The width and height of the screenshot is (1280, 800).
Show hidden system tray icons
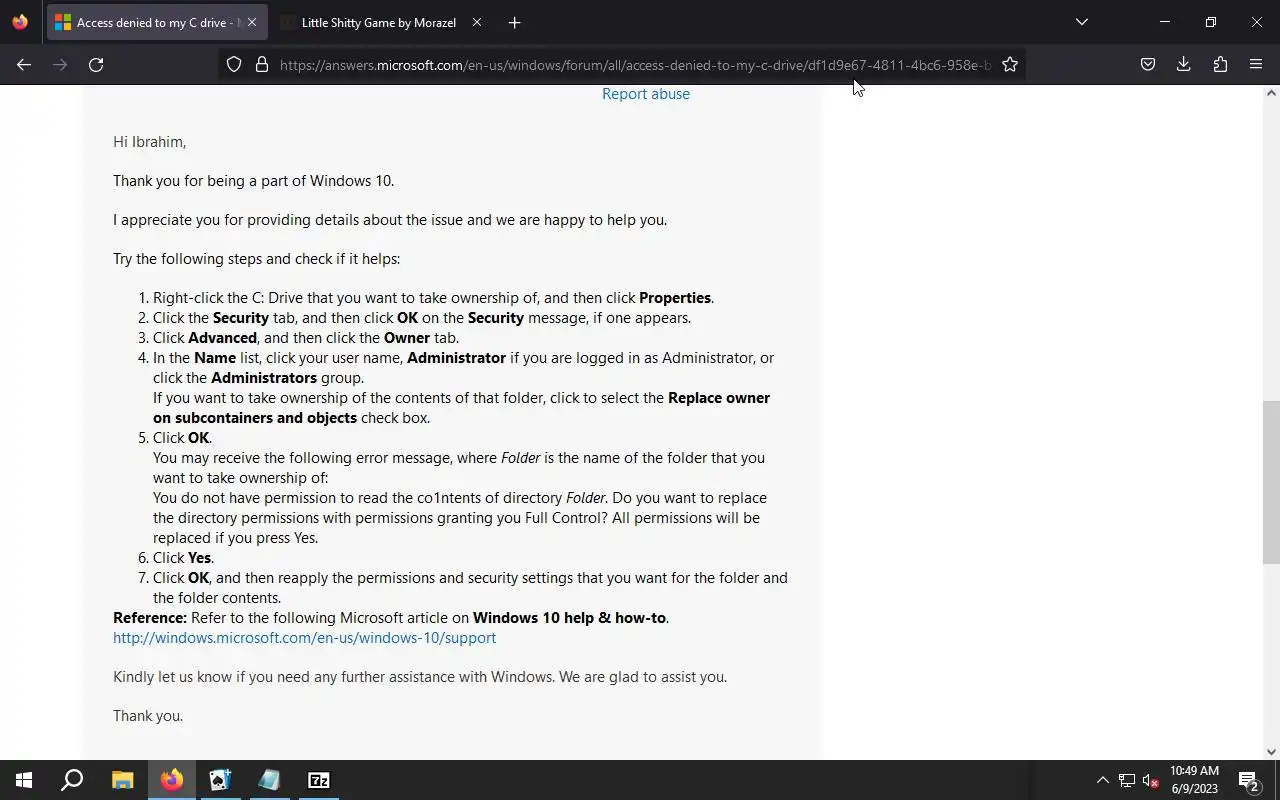[x=1102, y=780]
